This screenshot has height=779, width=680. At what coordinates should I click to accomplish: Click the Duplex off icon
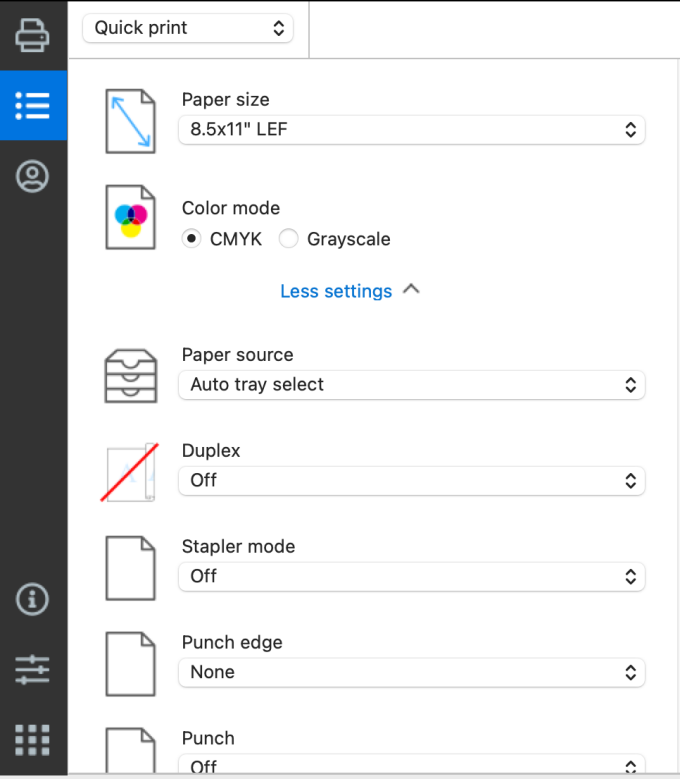click(131, 472)
